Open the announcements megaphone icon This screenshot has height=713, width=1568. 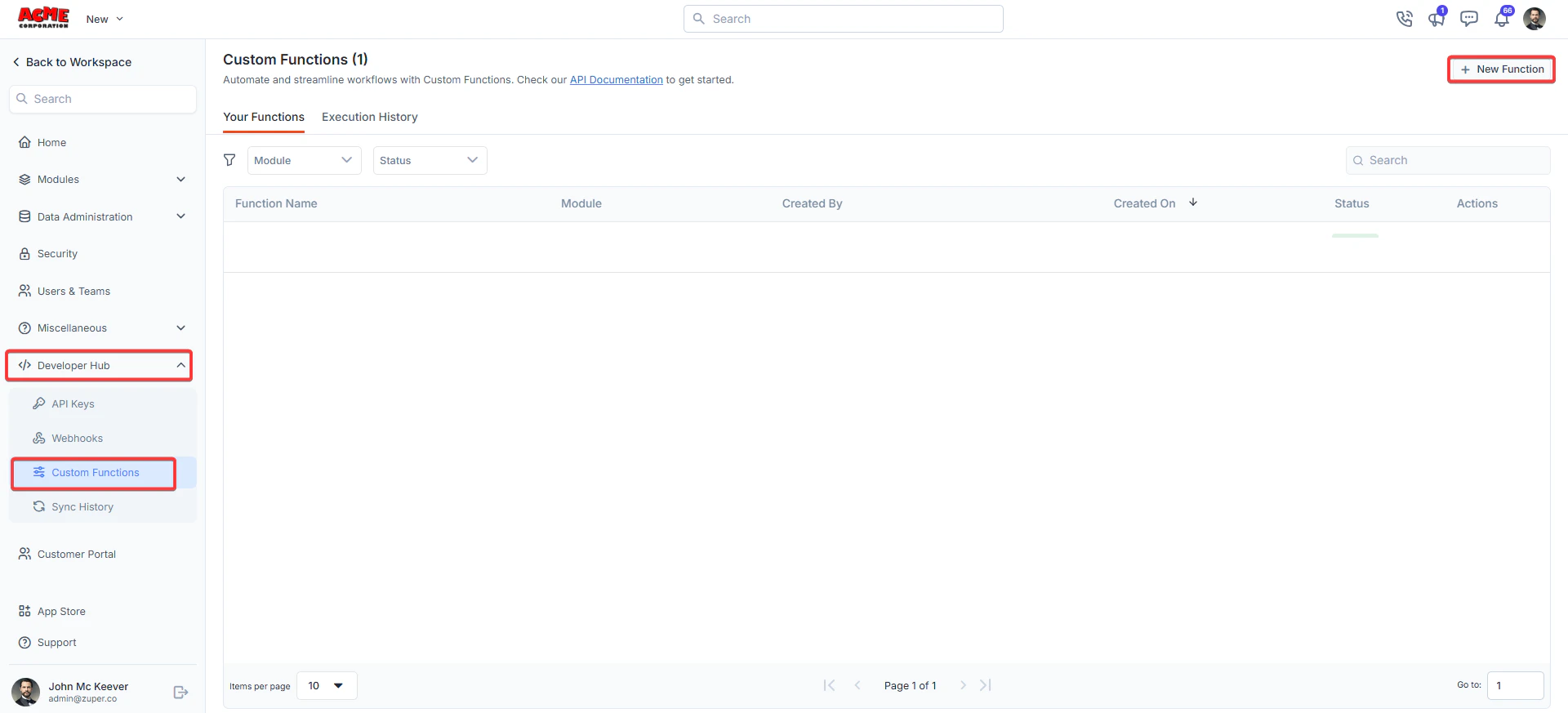[1437, 18]
